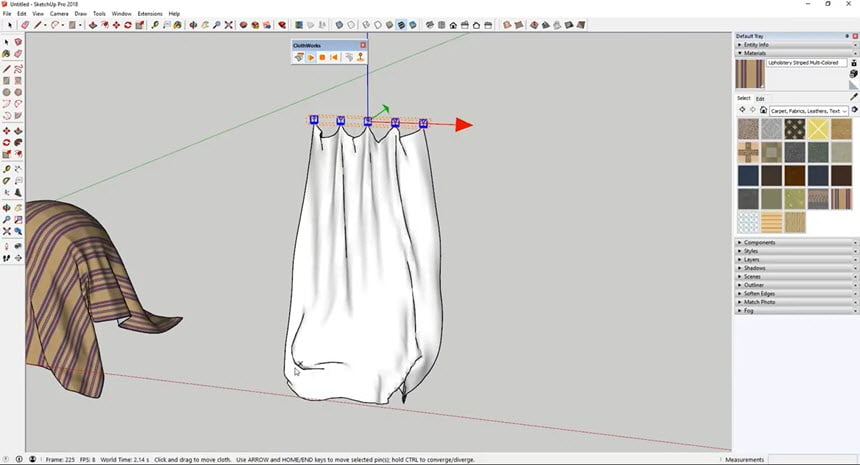Image resolution: width=860 pixels, height=465 pixels.
Task: Click the ClothWorks pin tool icon
Action: [x=360, y=57]
